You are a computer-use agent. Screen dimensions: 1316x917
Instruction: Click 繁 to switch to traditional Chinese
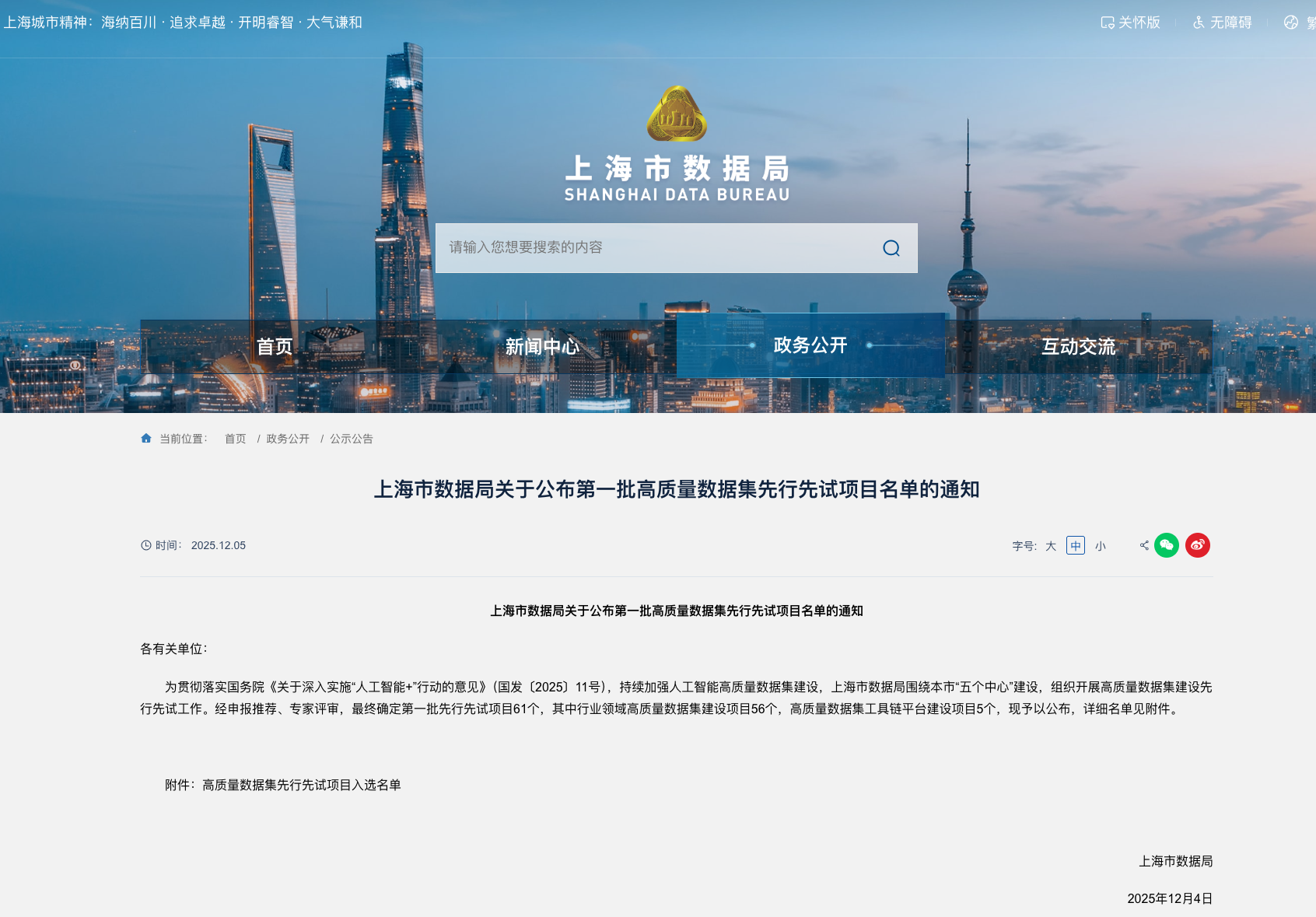point(1310,23)
